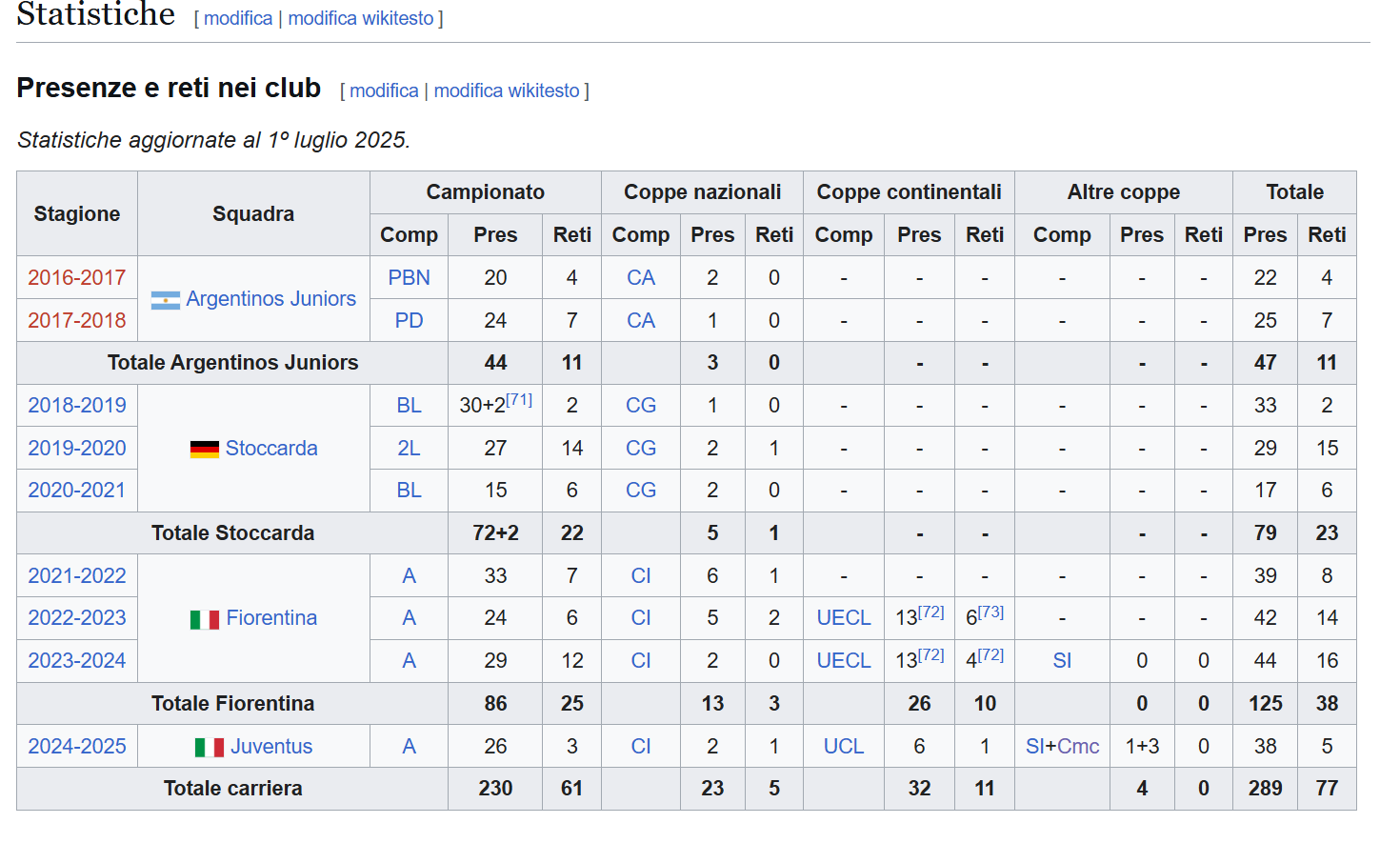Open footnote 73 in the 2022-2023 row
Screen dimensions: 1400x843
(x=990, y=612)
